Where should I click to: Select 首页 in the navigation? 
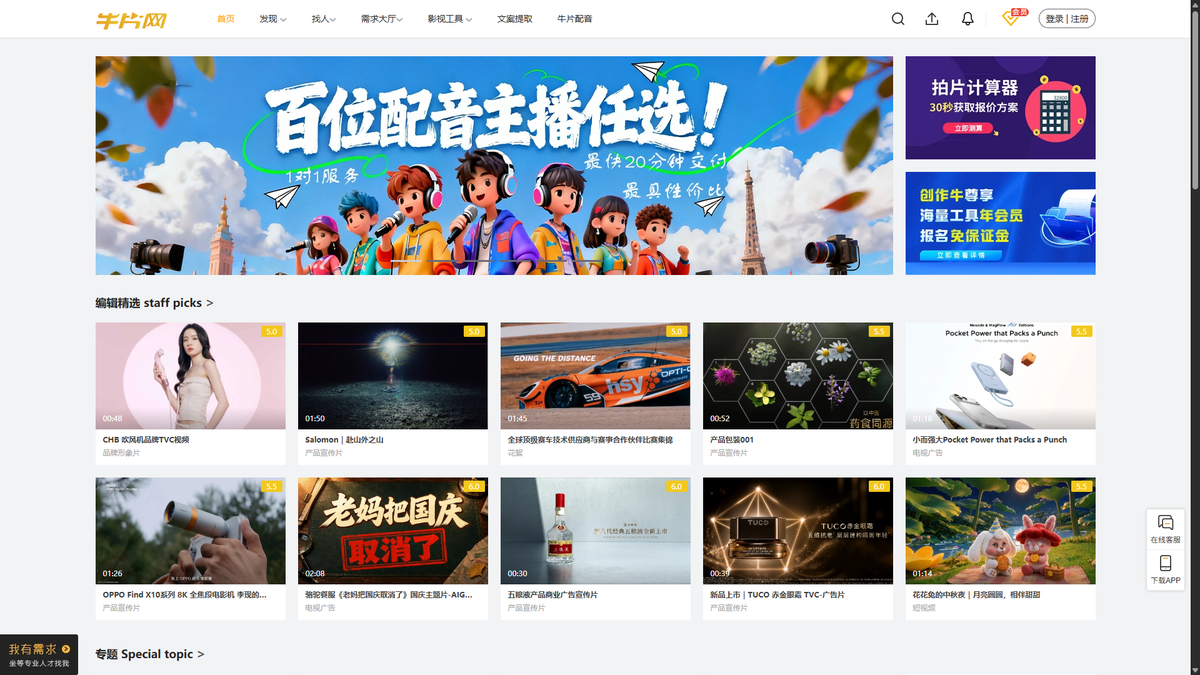[x=226, y=19]
